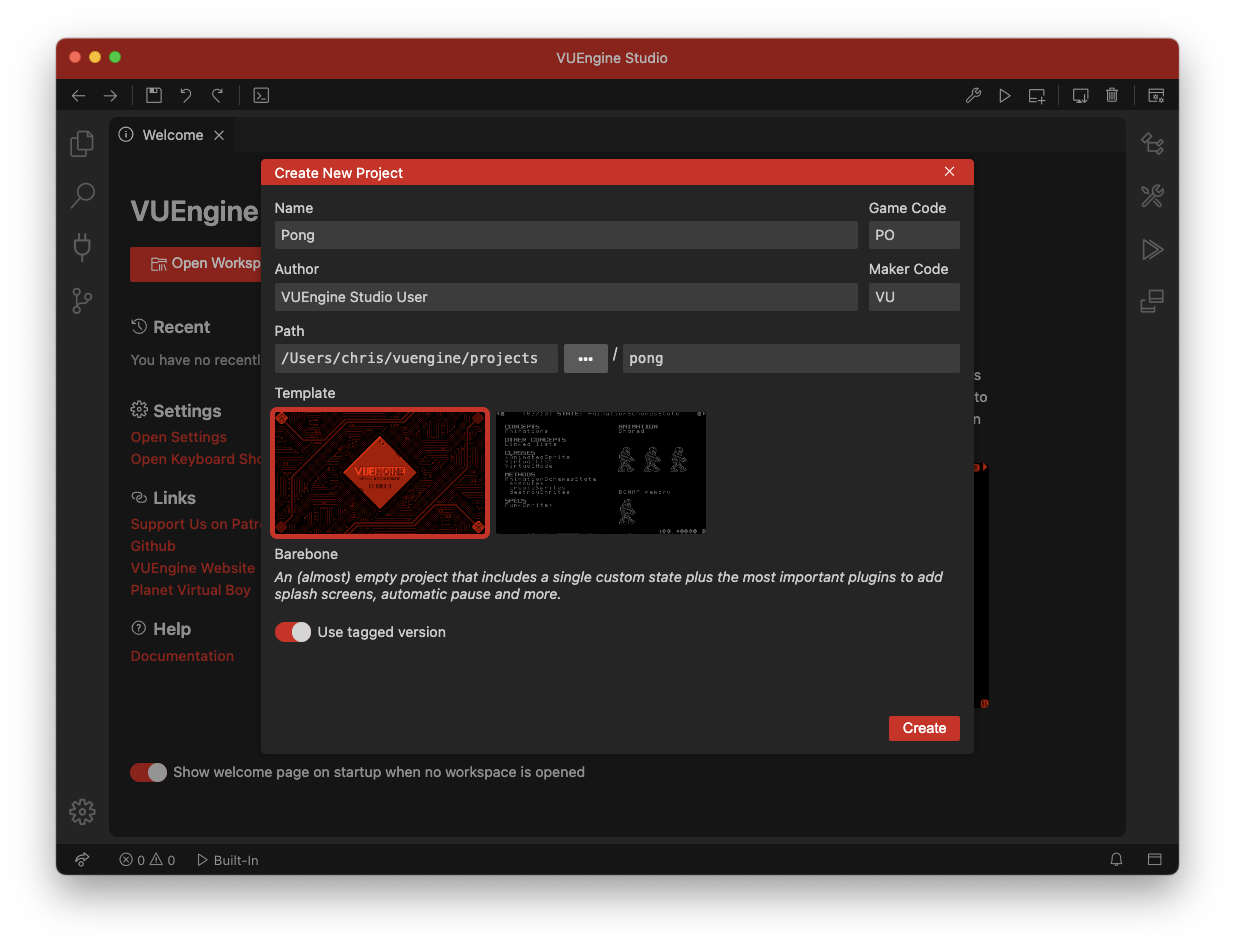Click the Create button
This screenshot has width=1235, height=949.
924,728
